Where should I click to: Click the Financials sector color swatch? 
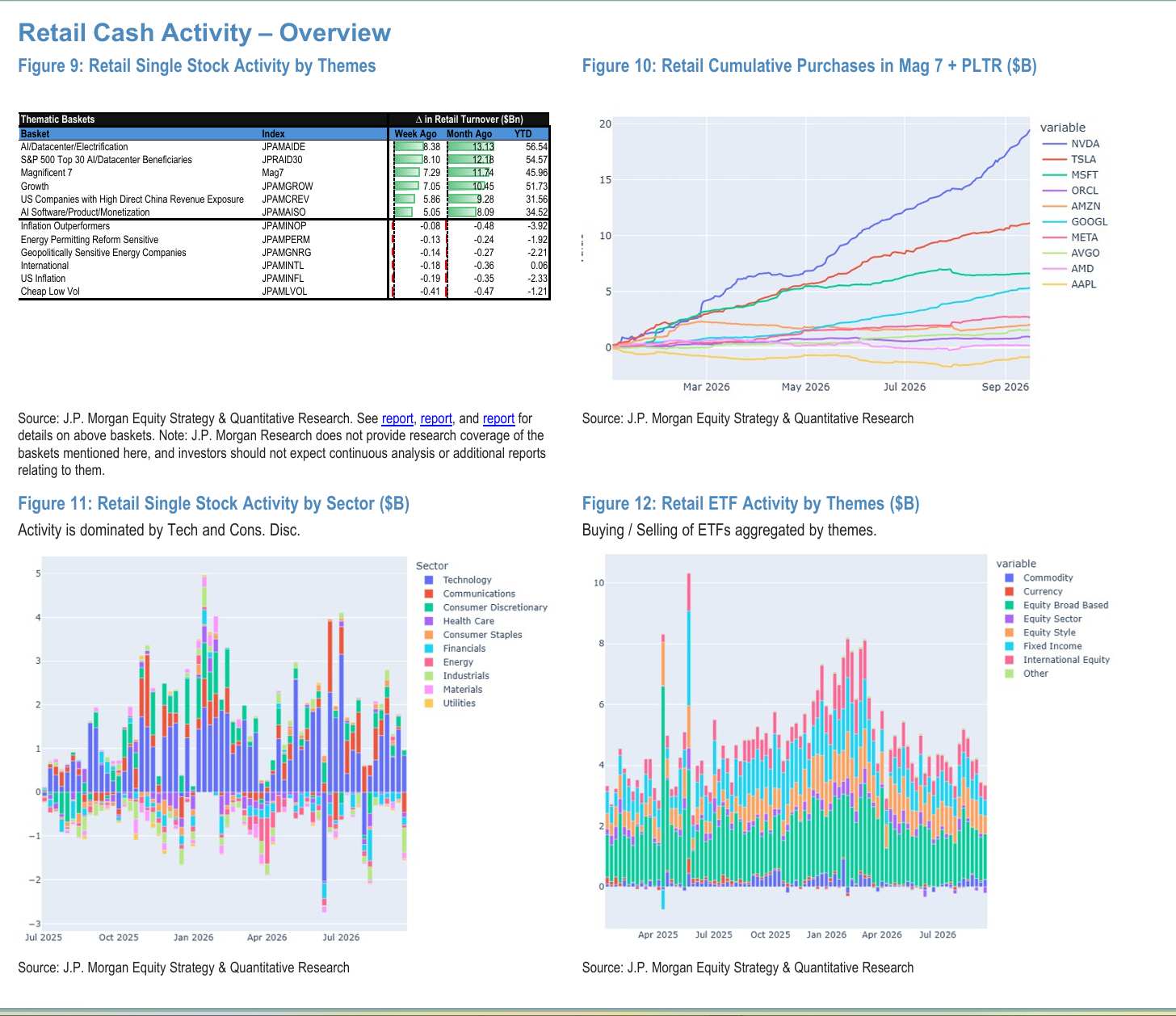pyautogui.click(x=429, y=649)
